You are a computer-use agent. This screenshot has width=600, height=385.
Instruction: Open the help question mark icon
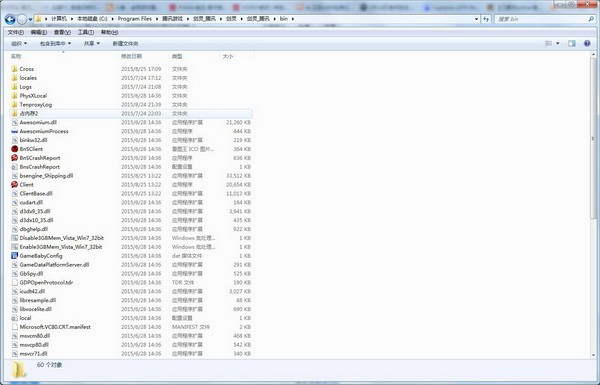587,44
